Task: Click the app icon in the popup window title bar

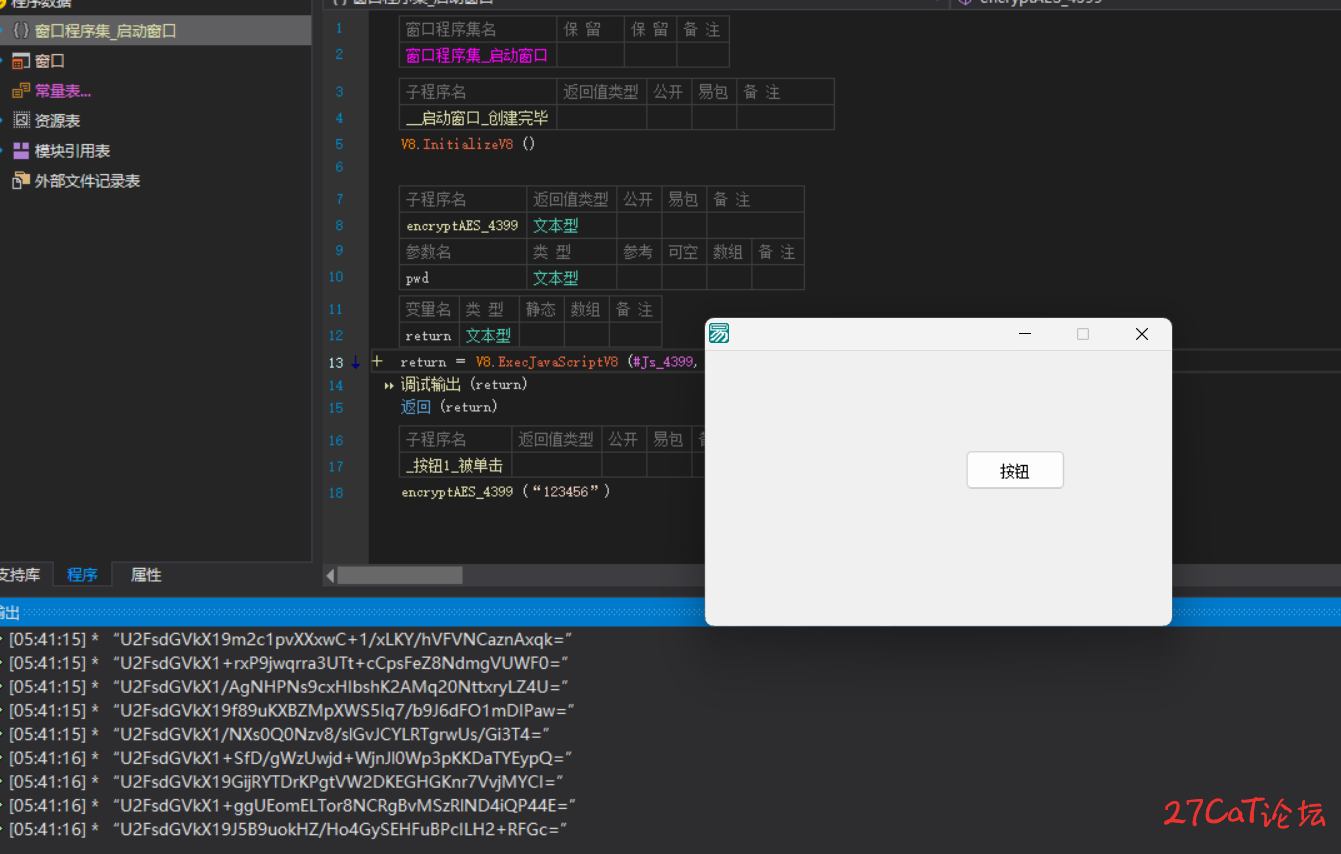Action: [719, 334]
